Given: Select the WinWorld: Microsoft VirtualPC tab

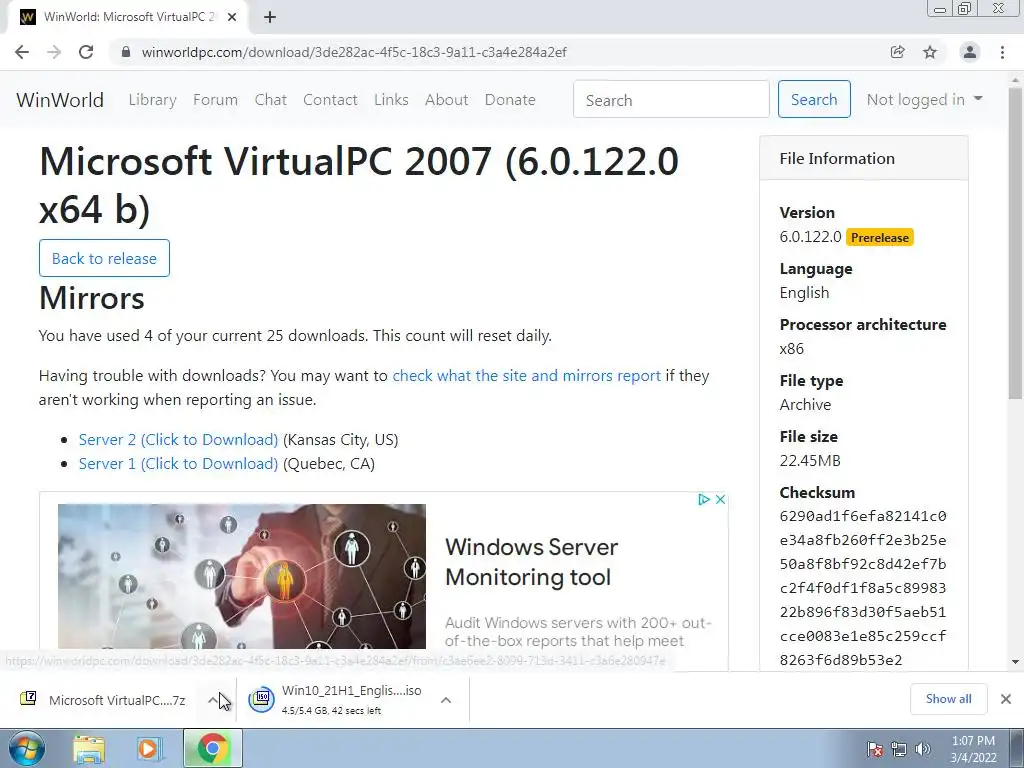Looking at the screenshot, I should tap(128, 17).
